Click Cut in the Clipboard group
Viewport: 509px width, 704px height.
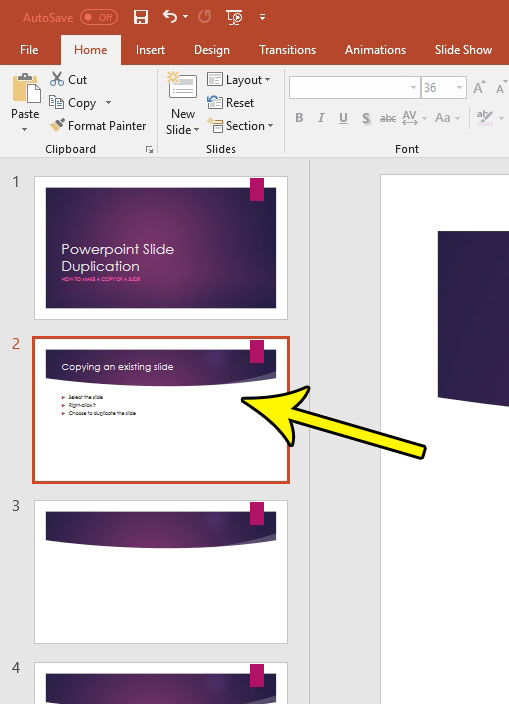tap(69, 79)
